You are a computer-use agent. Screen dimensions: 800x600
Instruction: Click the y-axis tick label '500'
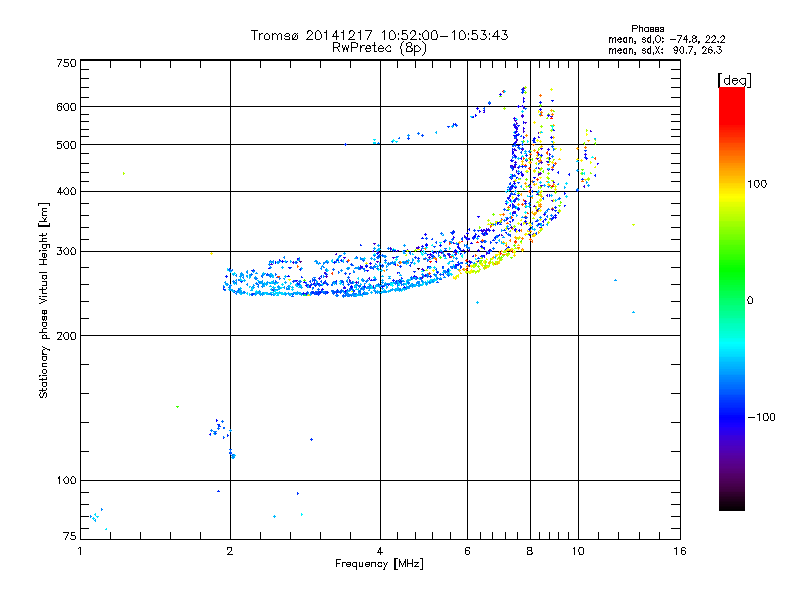pos(66,145)
